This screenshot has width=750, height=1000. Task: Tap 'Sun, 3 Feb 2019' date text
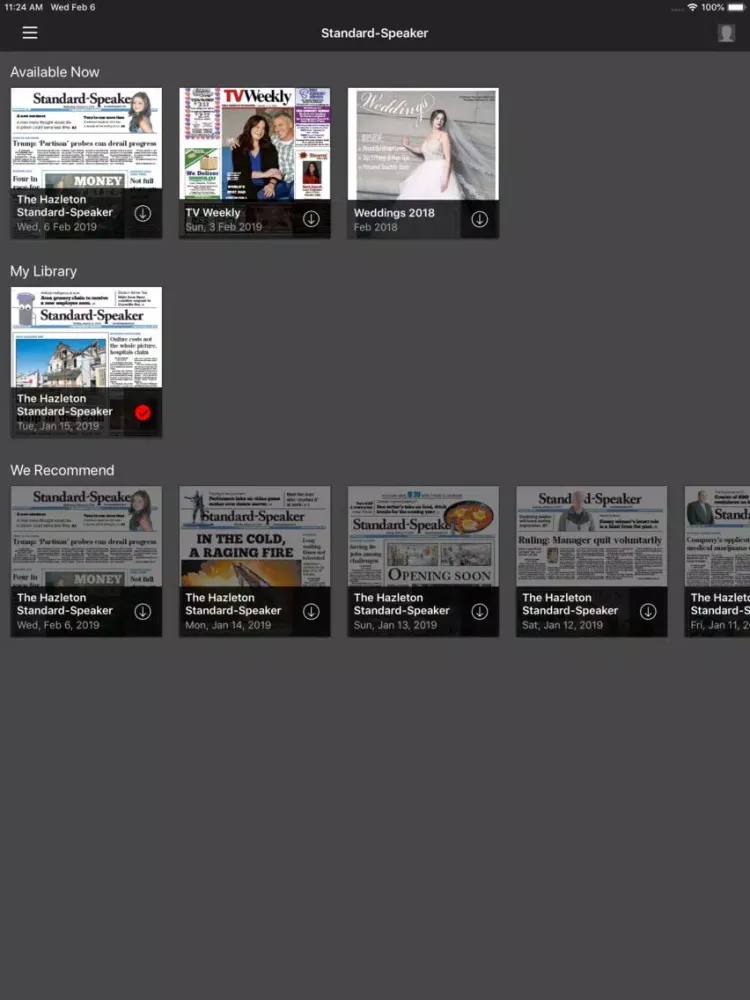(224, 227)
